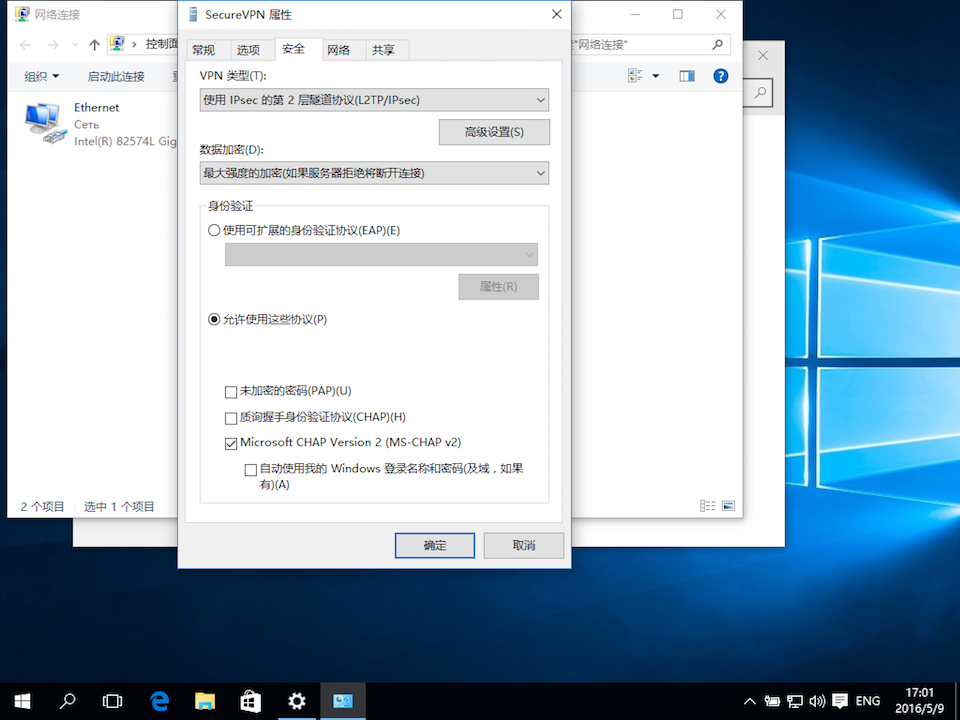
Task: Toggle the preview pane icon
Action: (687, 76)
